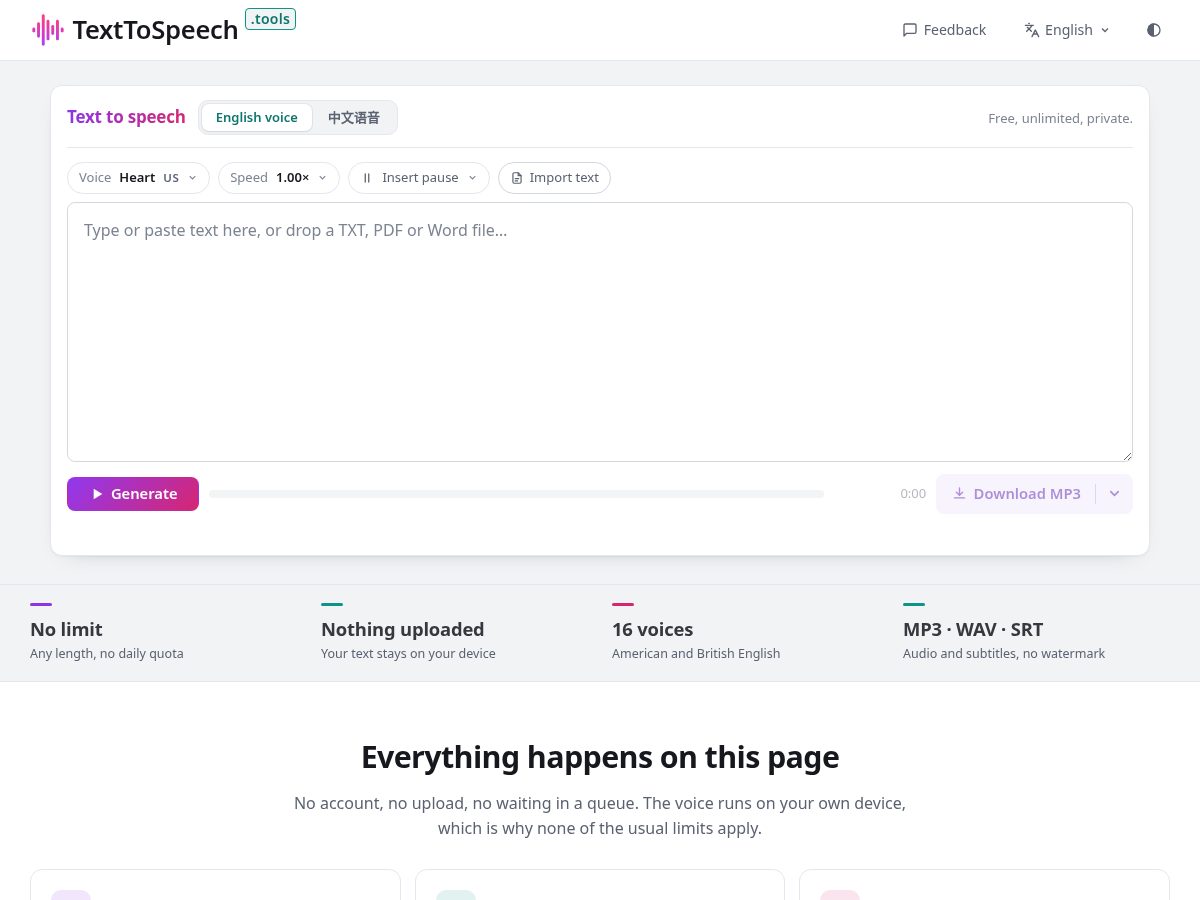Toggle dark mode contrast icon
The width and height of the screenshot is (1200, 900).
(1154, 30)
